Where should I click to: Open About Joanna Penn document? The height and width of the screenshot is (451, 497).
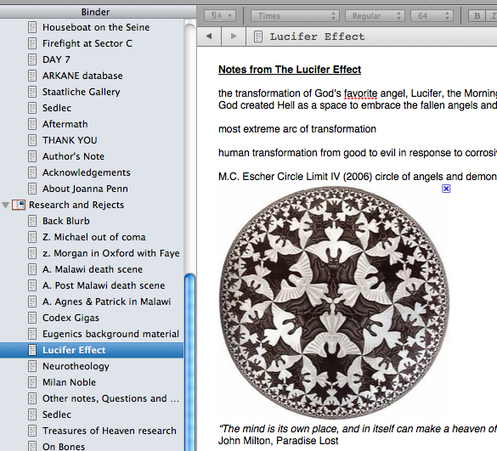pos(85,189)
